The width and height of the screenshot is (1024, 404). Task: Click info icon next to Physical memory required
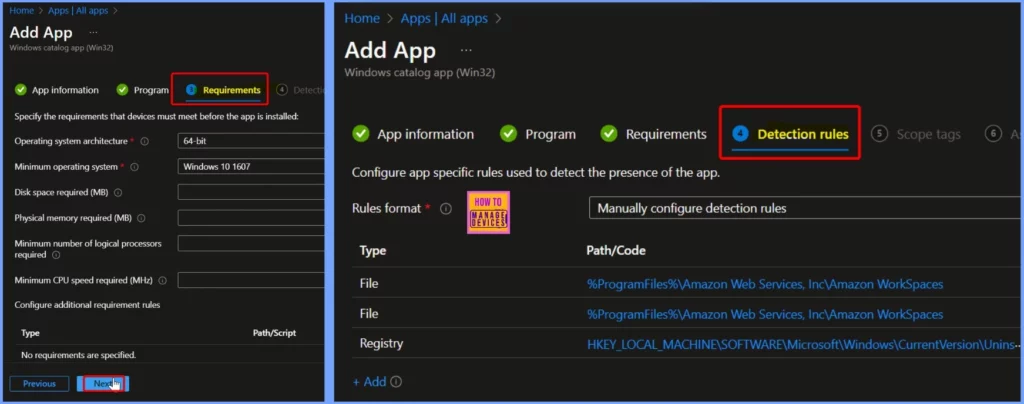pyautogui.click(x=141, y=218)
